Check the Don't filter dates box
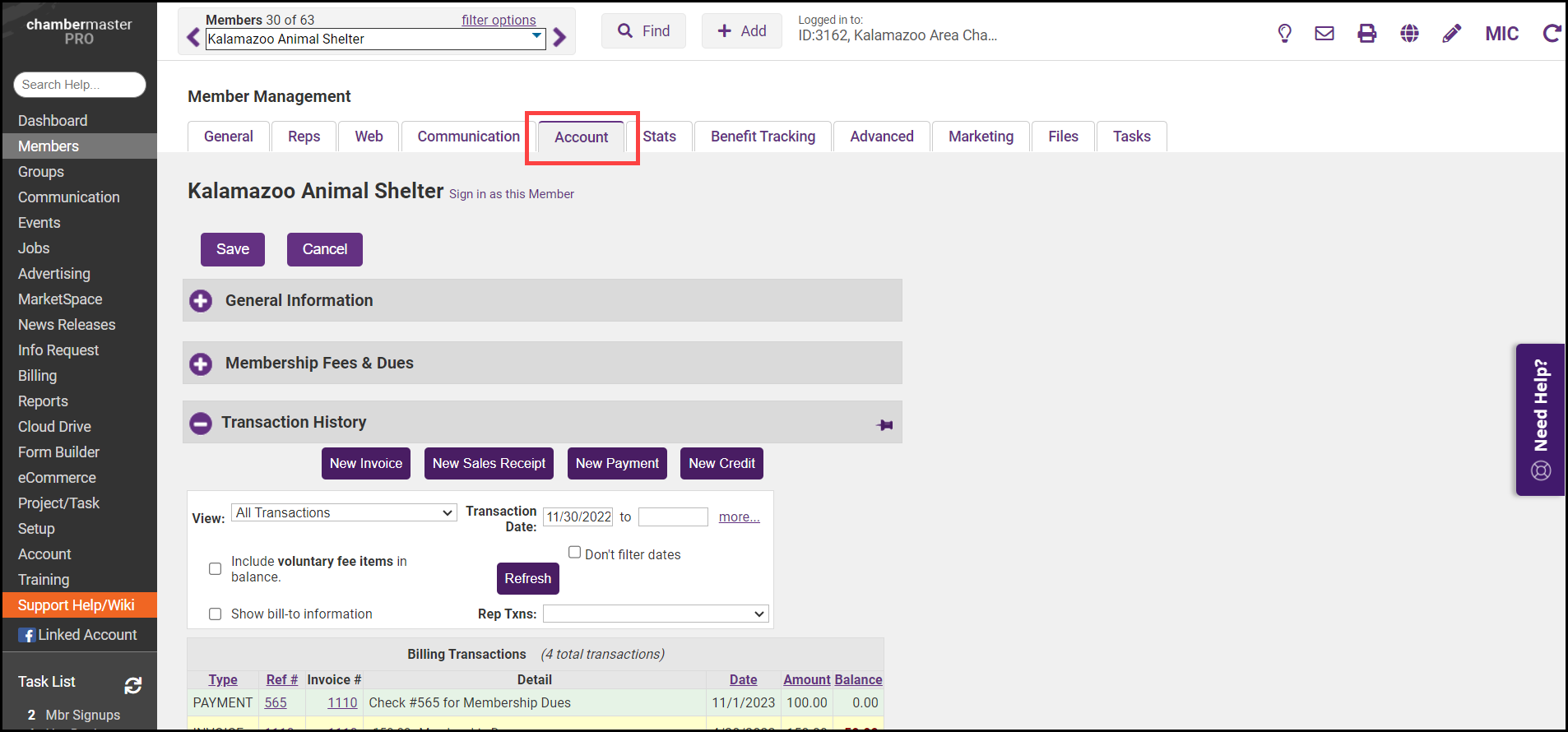 click(x=575, y=553)
